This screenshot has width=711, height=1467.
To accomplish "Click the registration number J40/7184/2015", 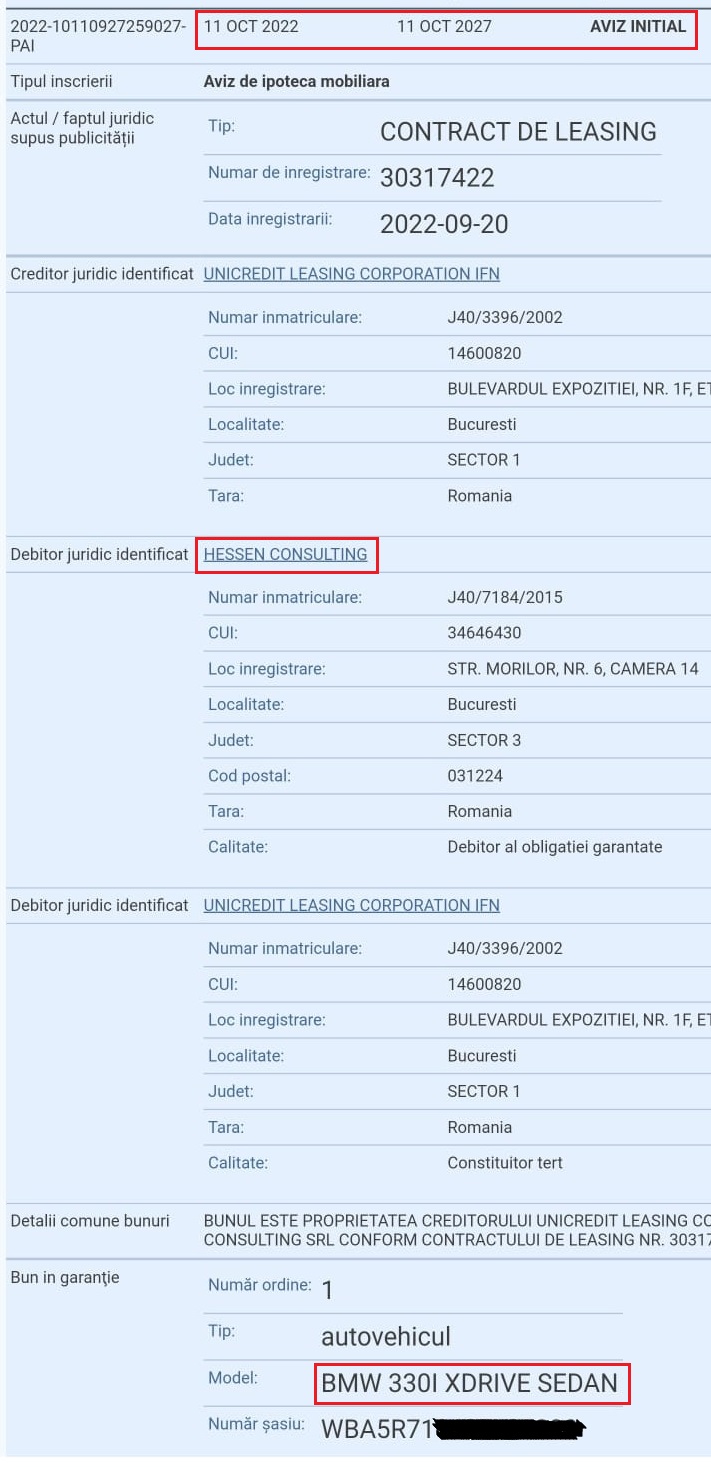I will click(x=505, y=597).
